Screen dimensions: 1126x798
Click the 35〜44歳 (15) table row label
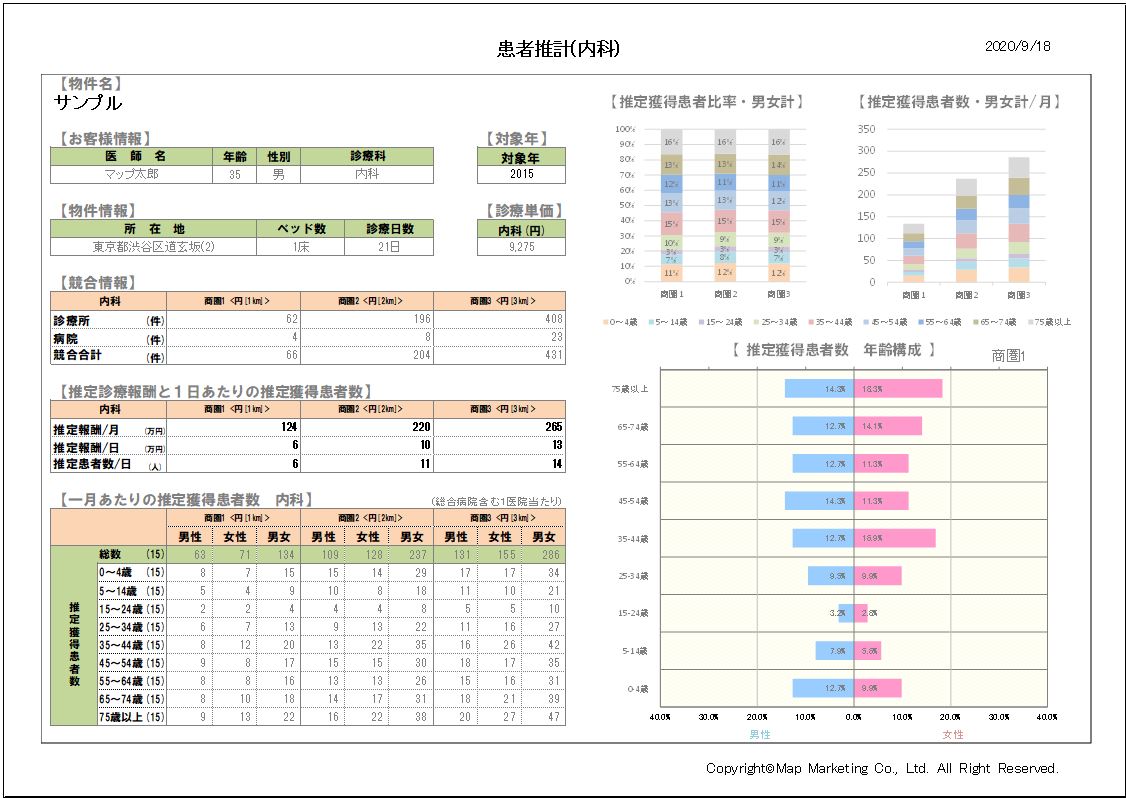point(131,645)
